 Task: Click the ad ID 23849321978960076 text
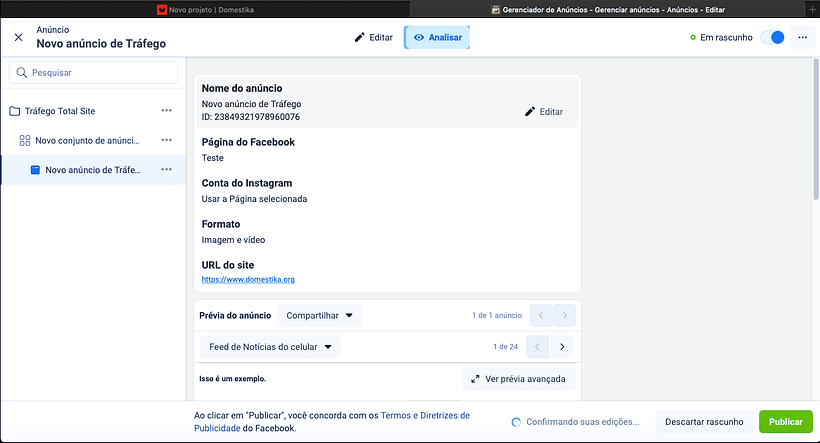click(251, 117)
